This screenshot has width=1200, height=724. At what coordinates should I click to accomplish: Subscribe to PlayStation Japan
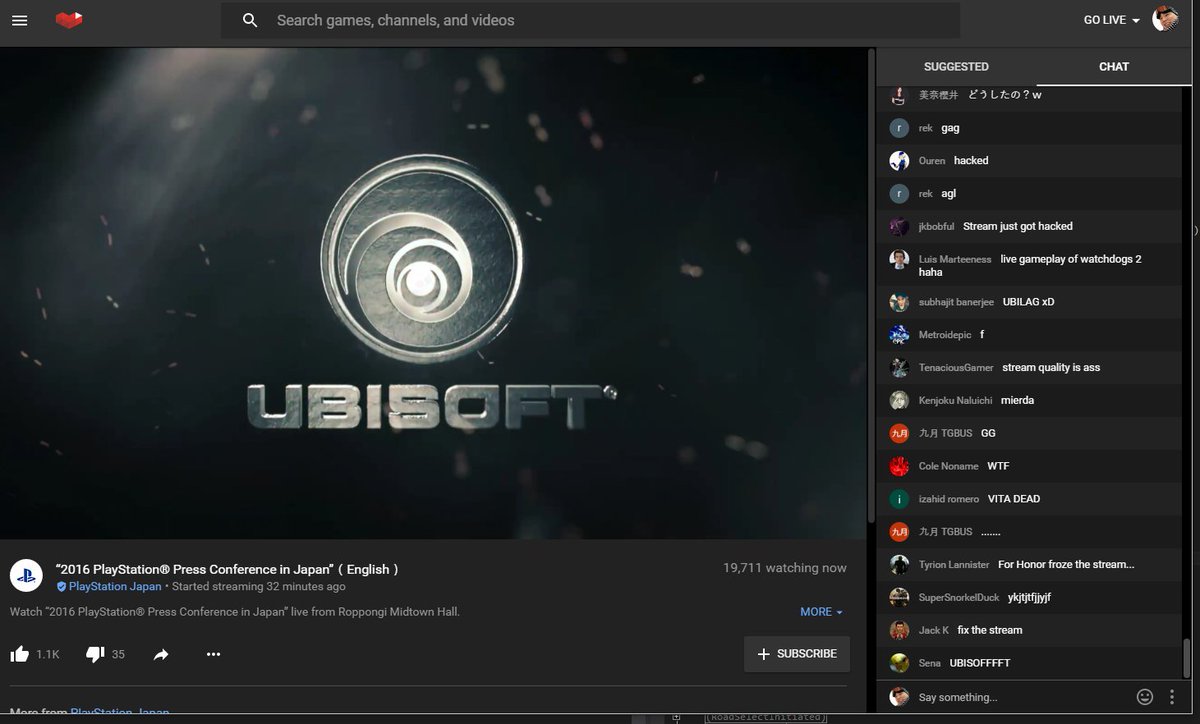[x=797, y=654]
